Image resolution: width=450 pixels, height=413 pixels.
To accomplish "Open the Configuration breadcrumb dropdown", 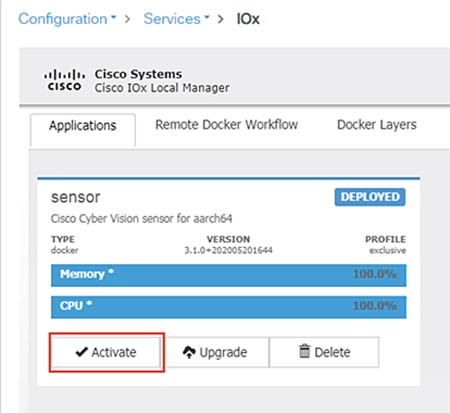I will [x=67, y=19].
